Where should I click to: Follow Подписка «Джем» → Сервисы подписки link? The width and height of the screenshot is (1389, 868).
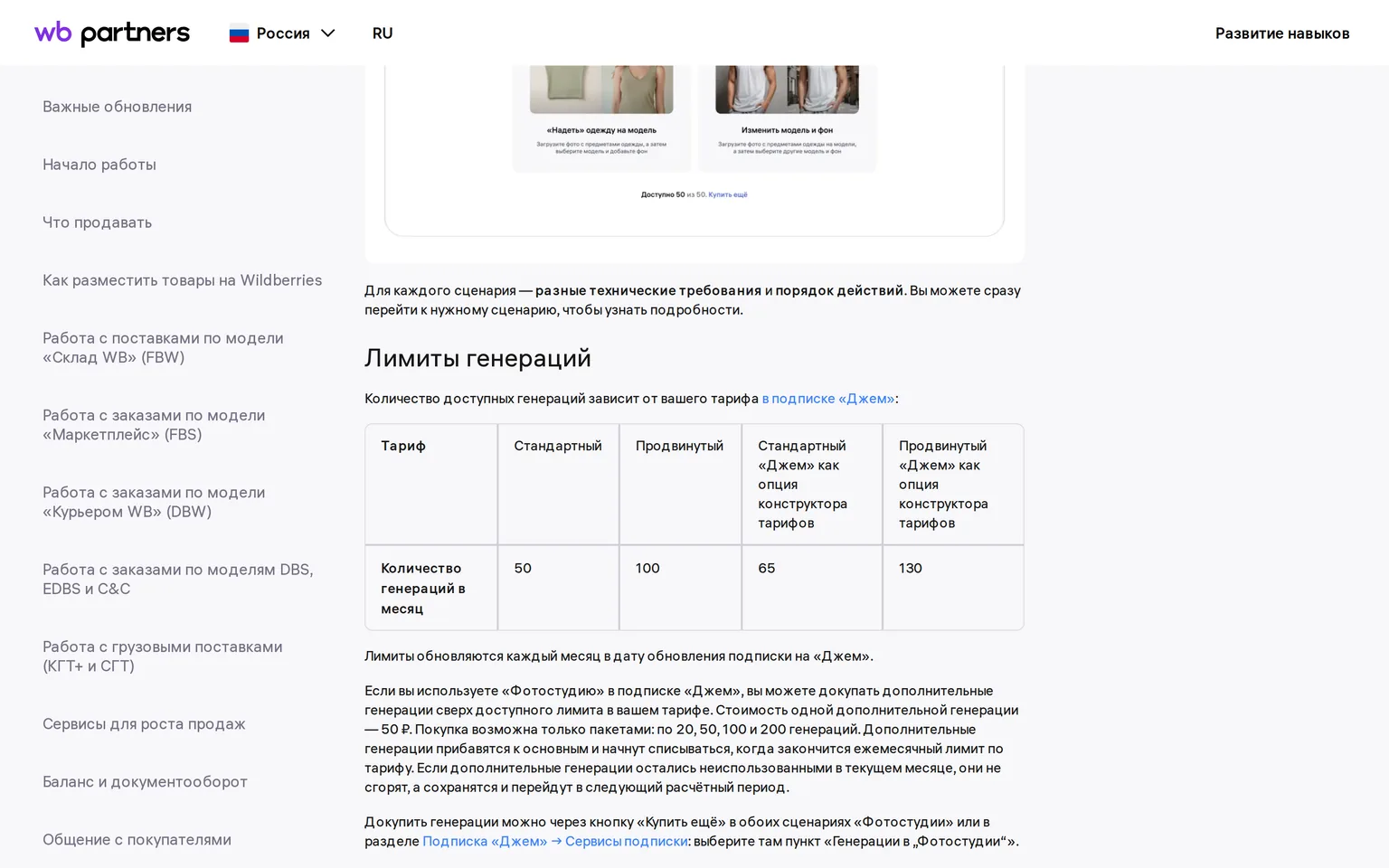click(x=555, y=842)
